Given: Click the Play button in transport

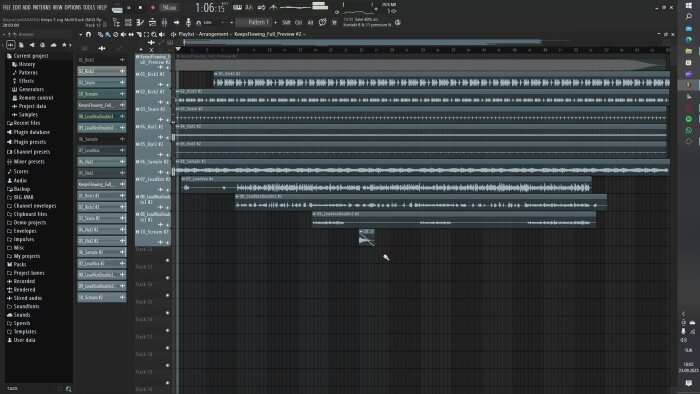Looking at the screenshot, I should [x=129, y=8].
